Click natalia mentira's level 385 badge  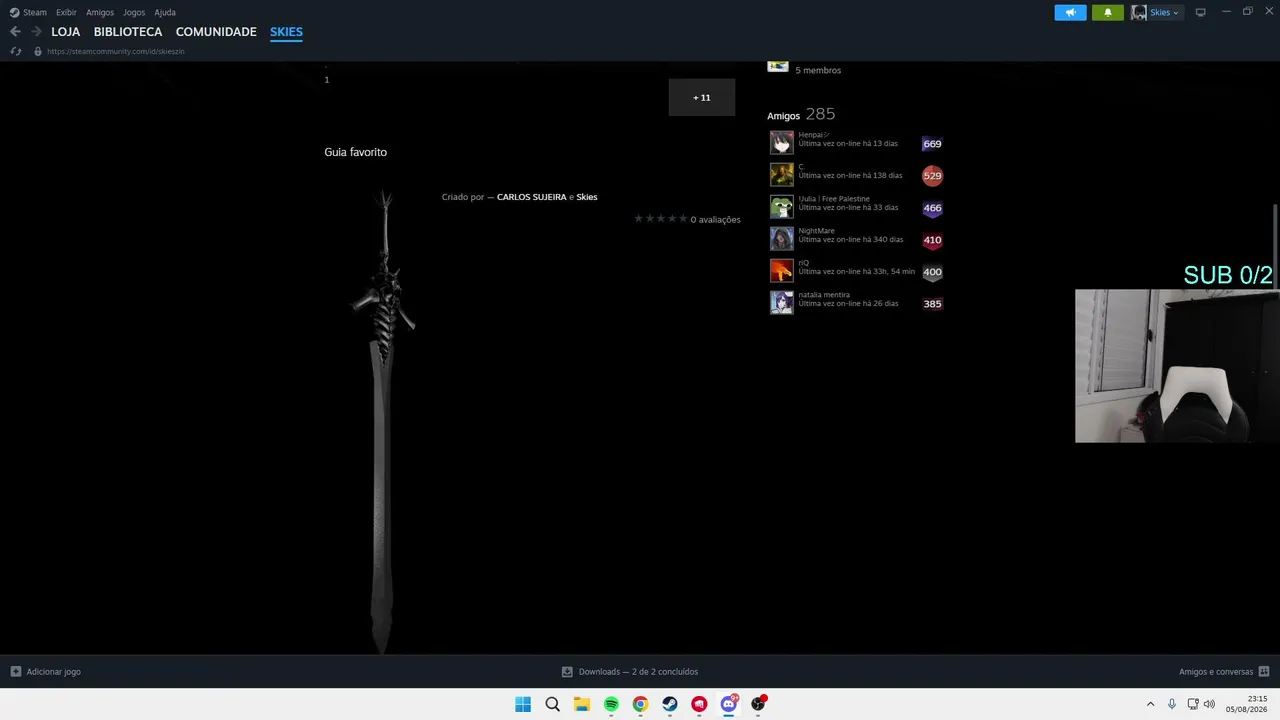[x=932, y=304]
